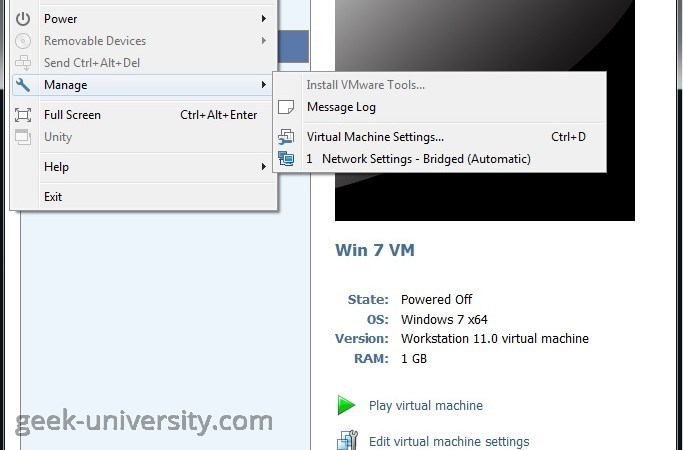Click the Power menu icon

(x=23, y=19)
